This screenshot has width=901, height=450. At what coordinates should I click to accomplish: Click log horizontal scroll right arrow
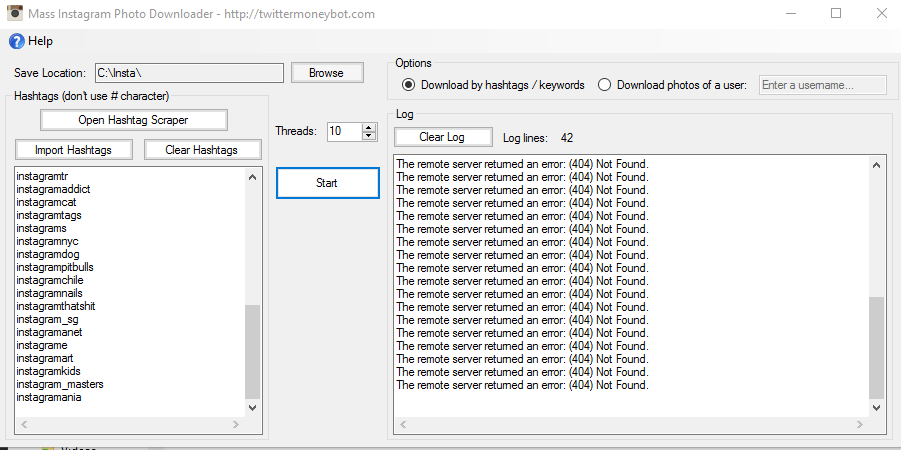click(x=859, y=425)
